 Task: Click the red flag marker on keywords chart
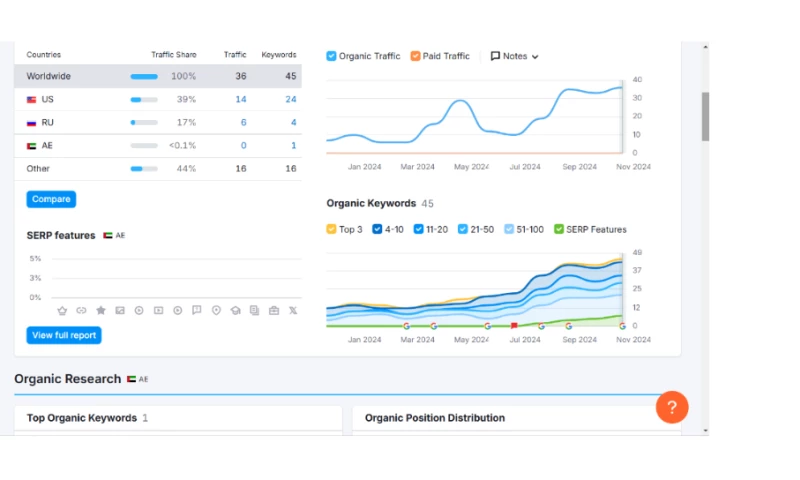pos(514,325)
